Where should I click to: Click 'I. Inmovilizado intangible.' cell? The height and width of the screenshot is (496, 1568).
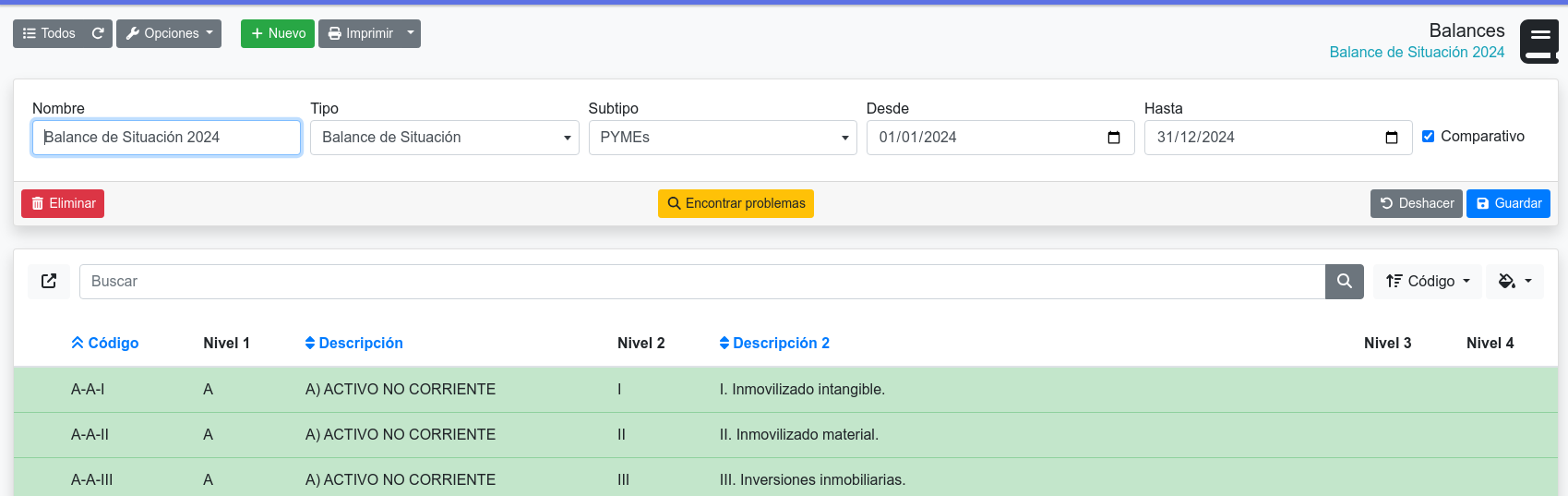click(x=802, y=390)
